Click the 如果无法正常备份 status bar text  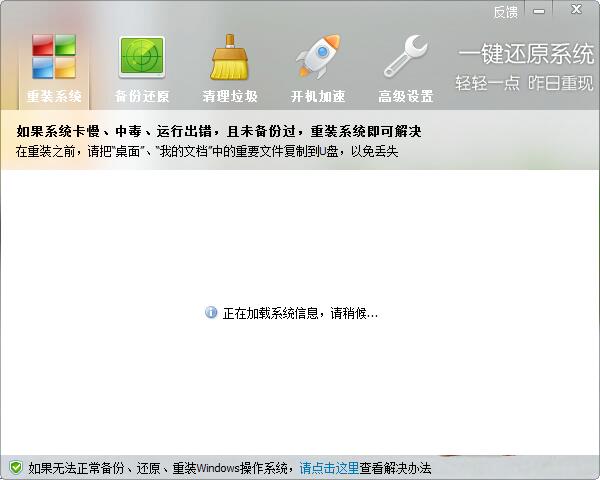[x=160, y=468]
